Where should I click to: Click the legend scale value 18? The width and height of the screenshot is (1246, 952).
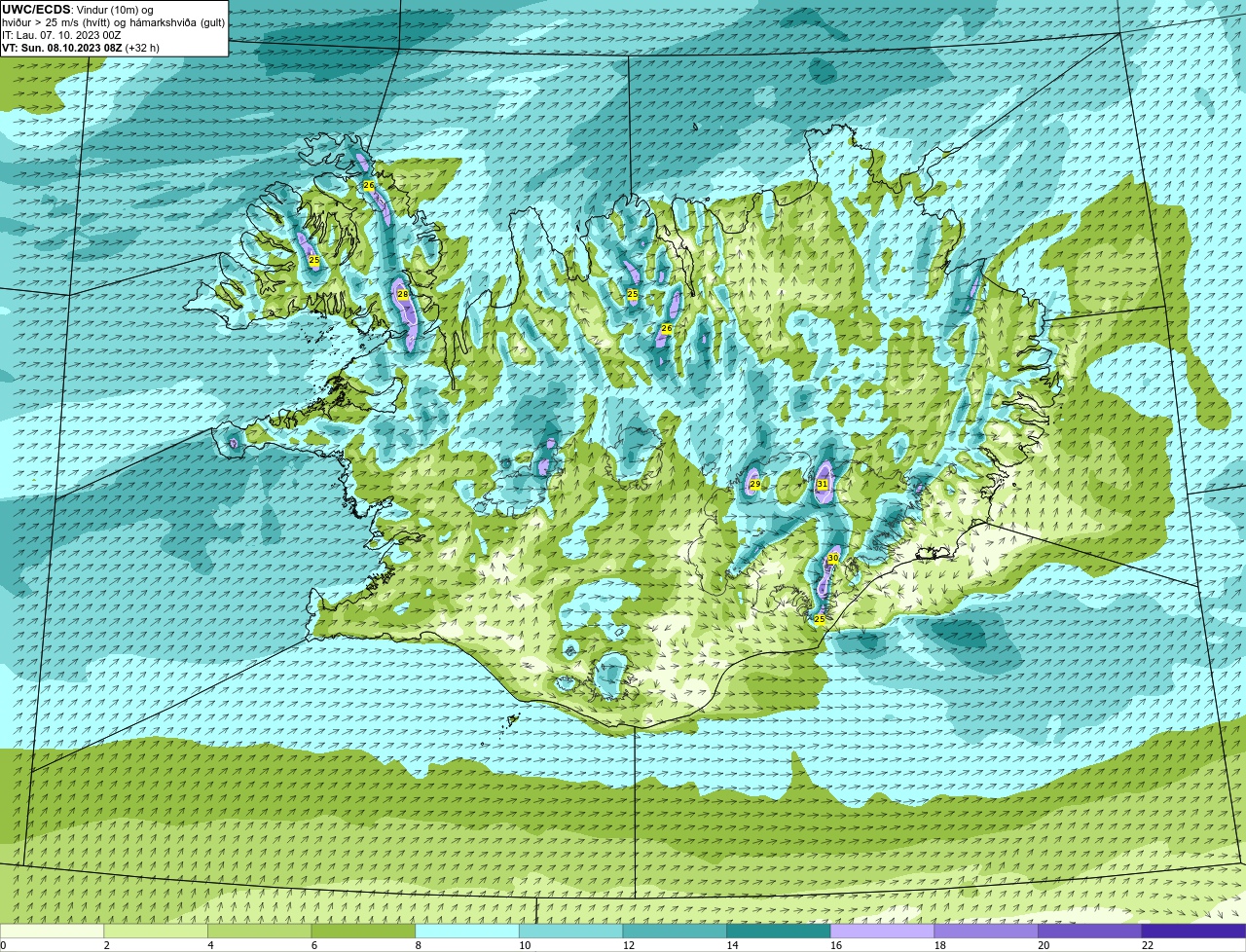940,945
